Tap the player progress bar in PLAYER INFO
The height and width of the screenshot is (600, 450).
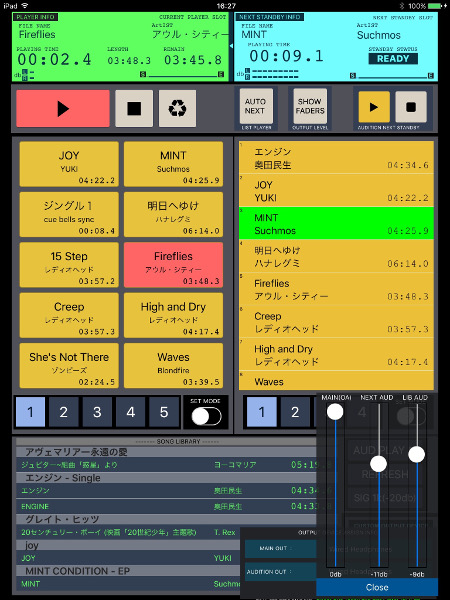click(x=182, y=75)
